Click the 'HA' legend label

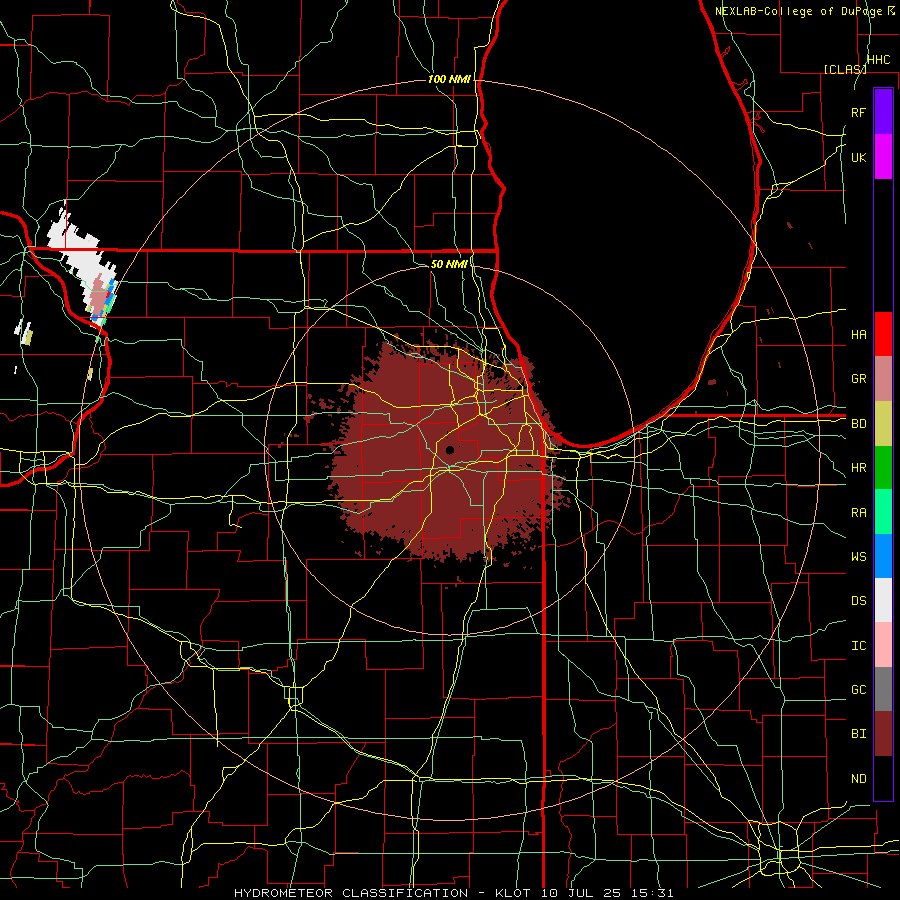tap(858, 334)
